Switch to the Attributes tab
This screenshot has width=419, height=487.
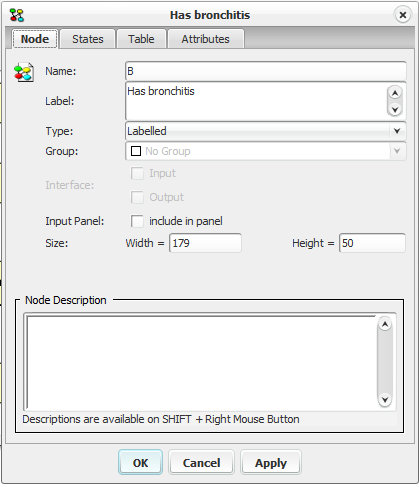[206, 39]
